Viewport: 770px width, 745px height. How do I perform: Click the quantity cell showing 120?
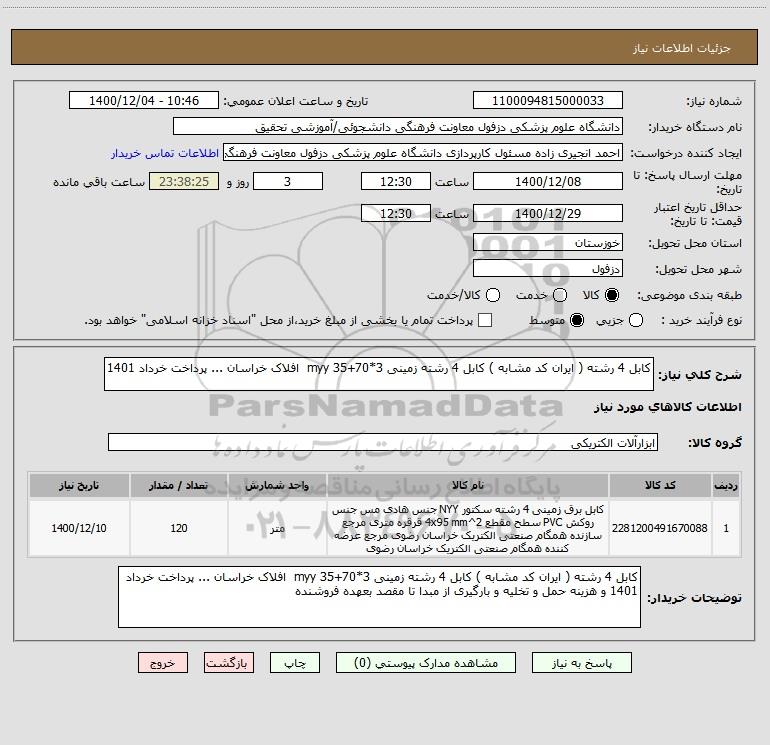click(x=179, y=528)
